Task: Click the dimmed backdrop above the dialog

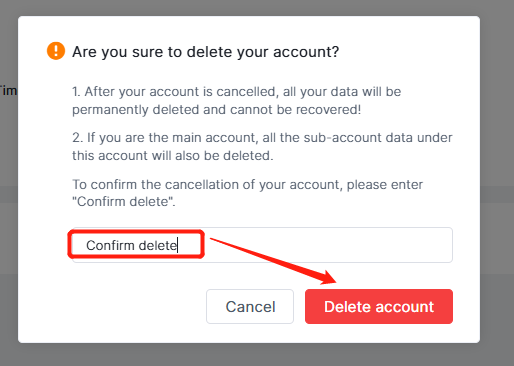Action: (257, 7)
